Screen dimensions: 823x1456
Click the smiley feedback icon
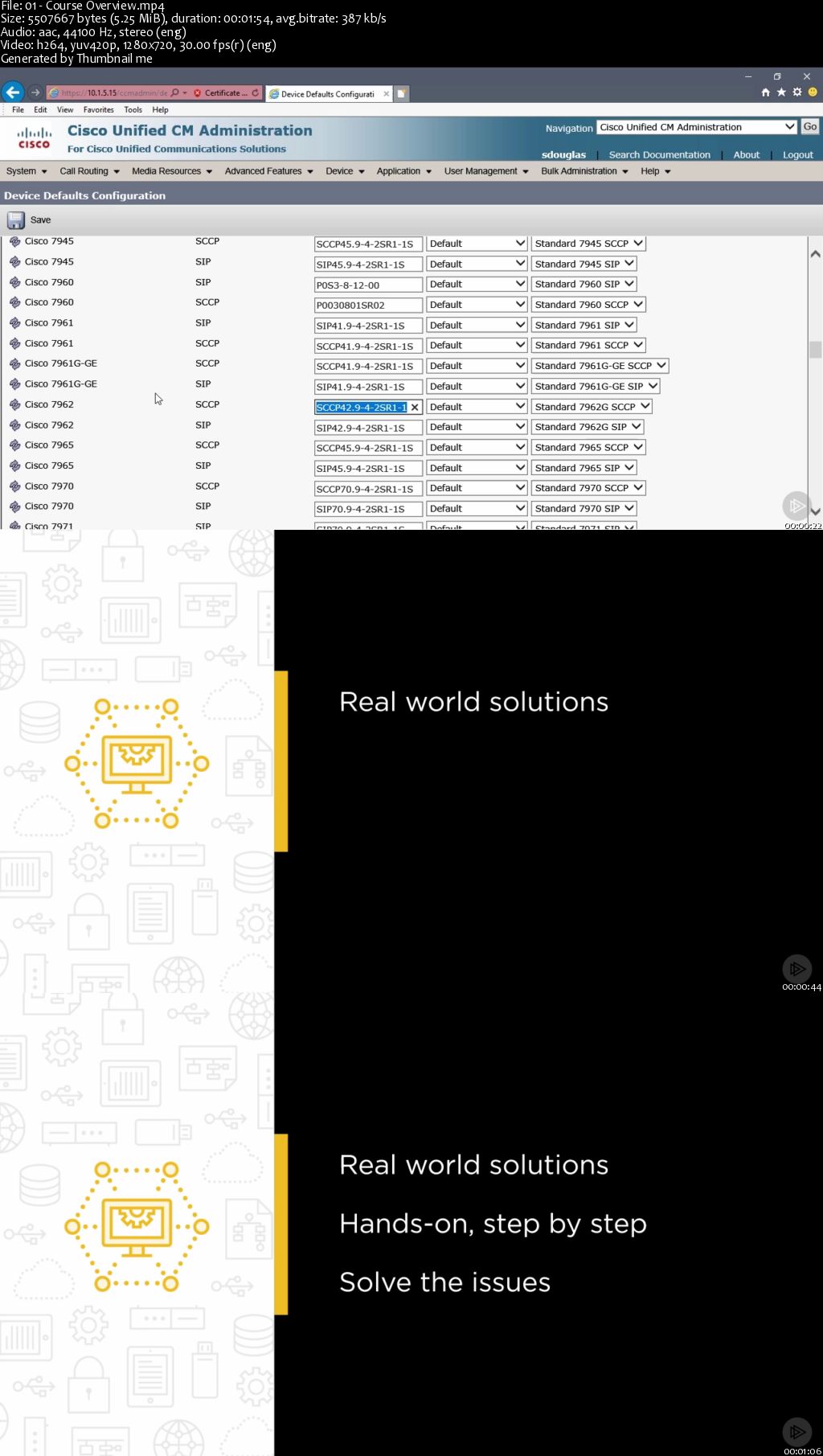pyautogui.click(x=813, y=92)
